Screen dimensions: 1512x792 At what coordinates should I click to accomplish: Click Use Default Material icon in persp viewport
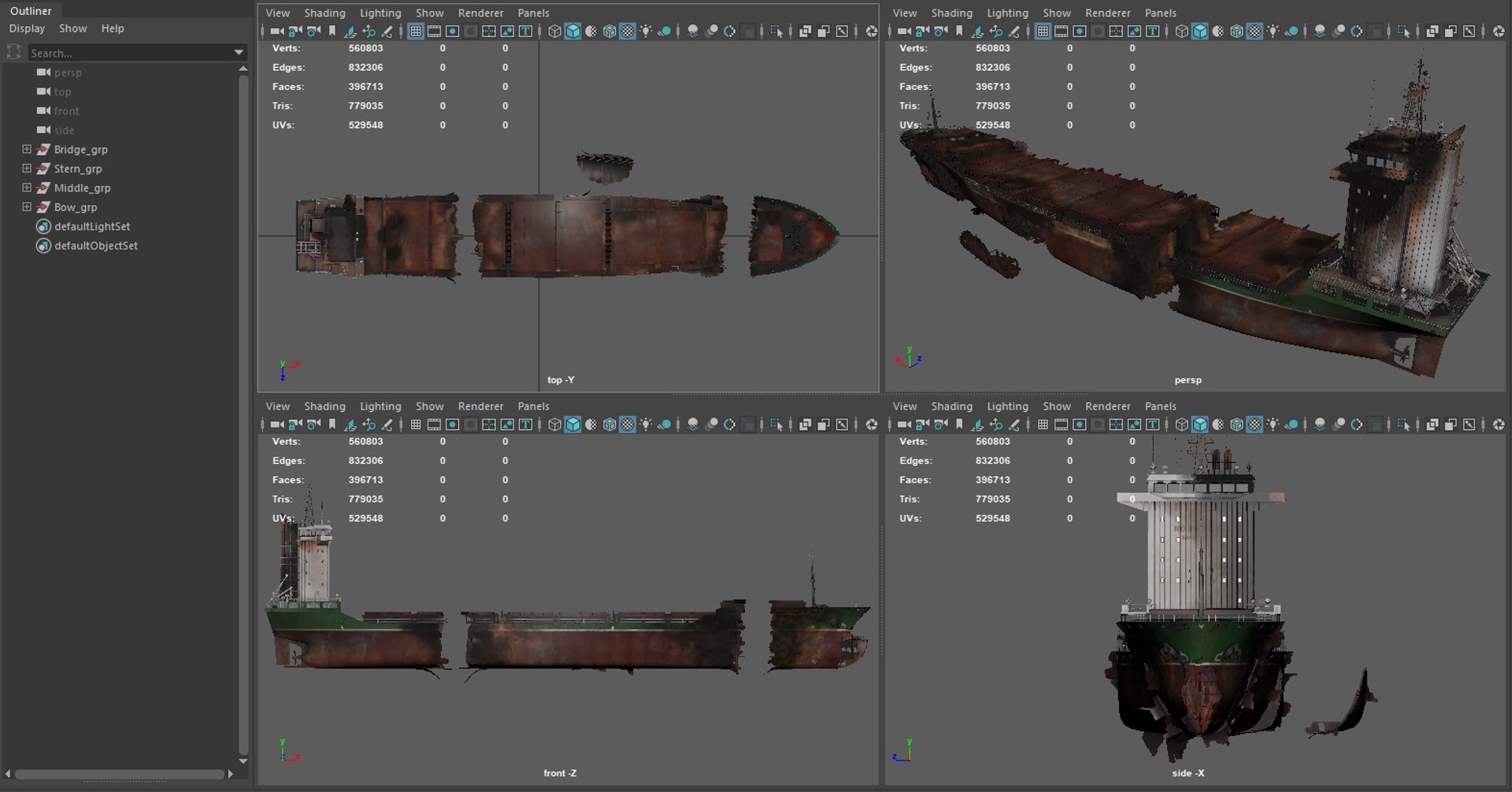click(x=1218, y=31)
